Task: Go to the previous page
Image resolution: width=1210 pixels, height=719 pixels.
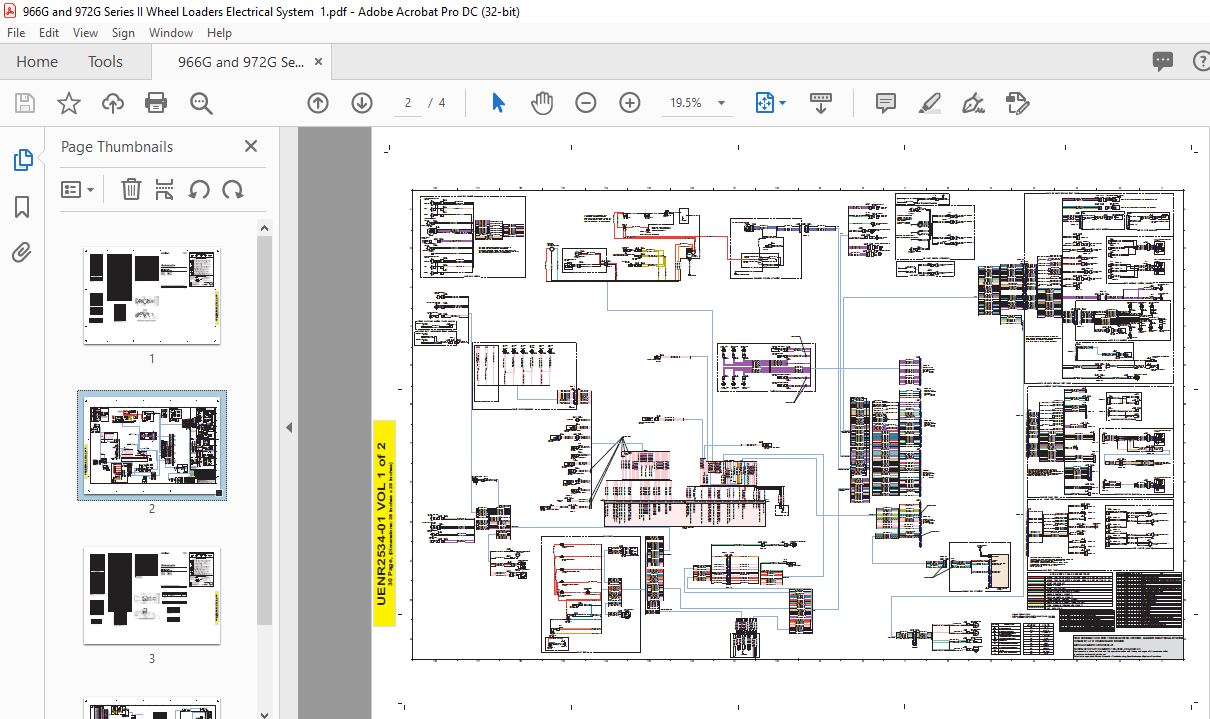Action: 318,103
